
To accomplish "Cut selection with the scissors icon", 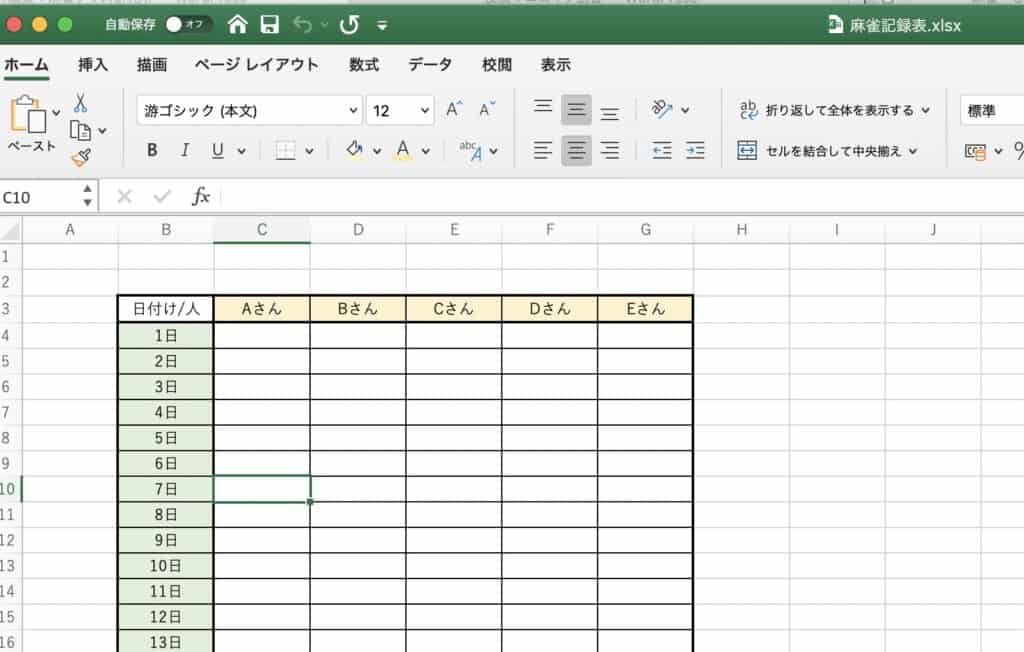I will click(80, 103).
